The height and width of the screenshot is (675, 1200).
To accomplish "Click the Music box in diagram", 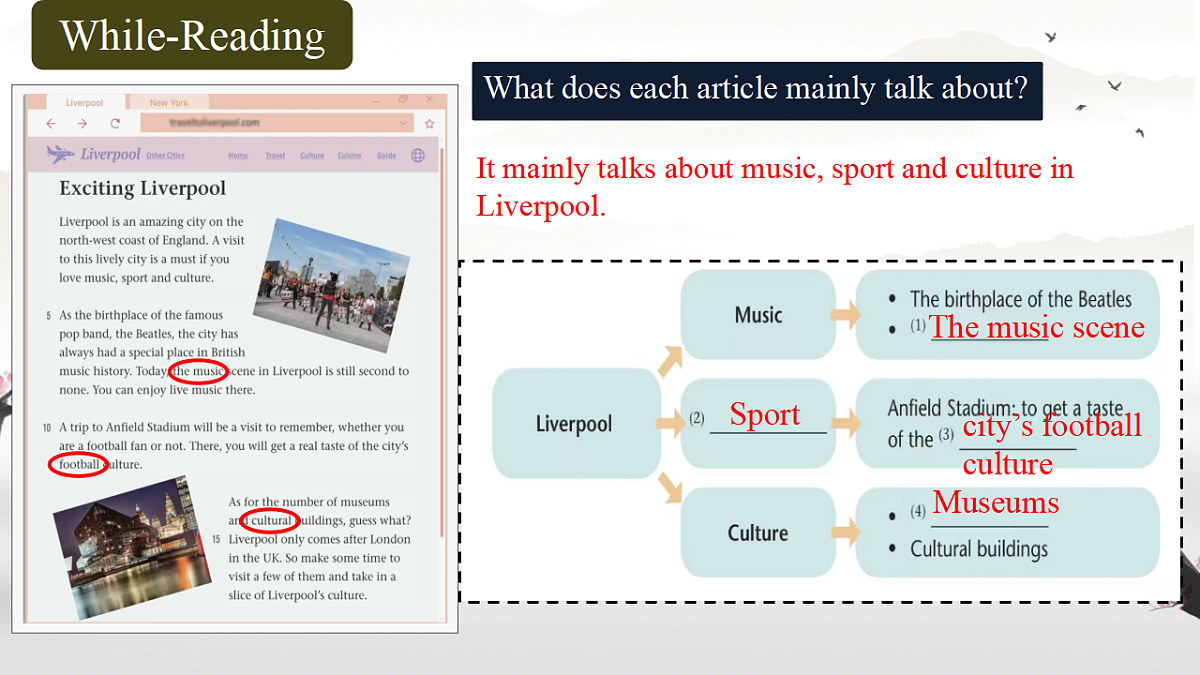I will pos(758,315).
